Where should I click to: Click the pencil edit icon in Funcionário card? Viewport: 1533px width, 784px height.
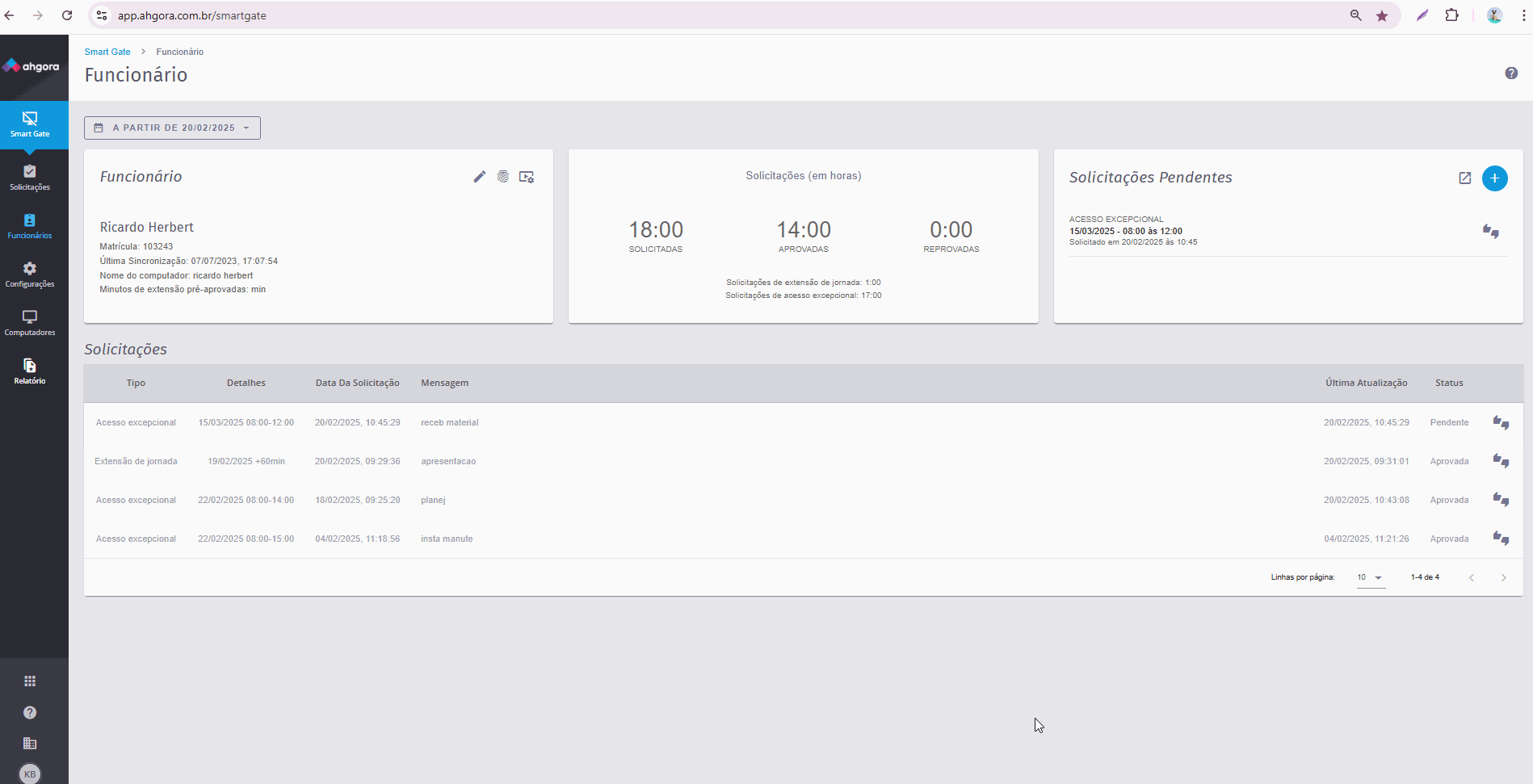(x=480, y=177)
